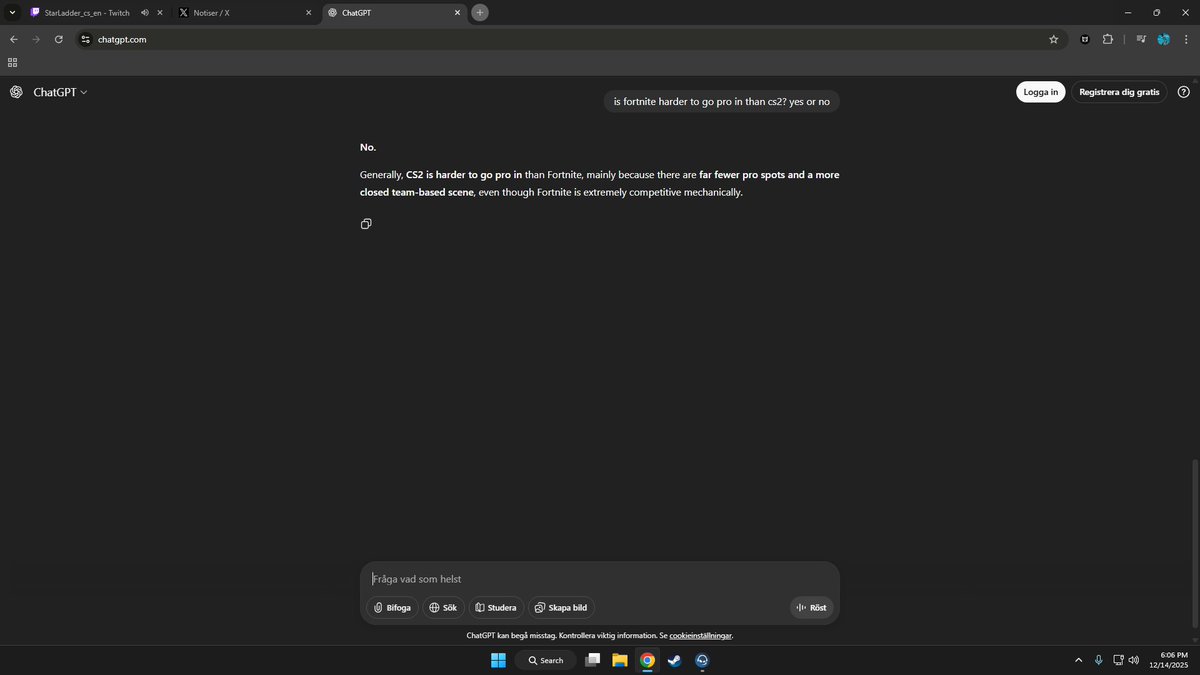The image size is (1200, 675).
Task: Open the volume tray icon
Action: (1133, 660)
